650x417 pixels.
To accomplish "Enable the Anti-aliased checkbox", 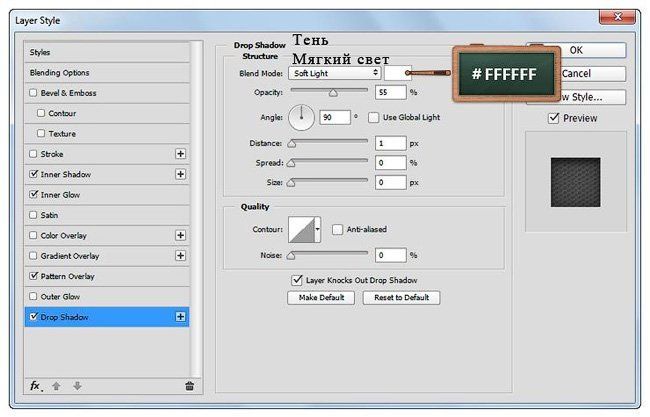I will [337, 229].
